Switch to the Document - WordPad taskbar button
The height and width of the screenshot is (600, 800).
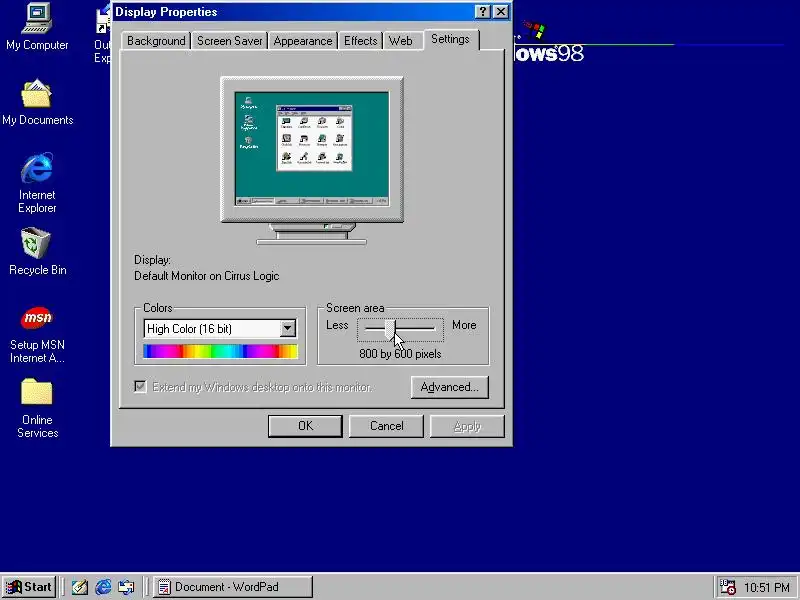tap(233, 587)
